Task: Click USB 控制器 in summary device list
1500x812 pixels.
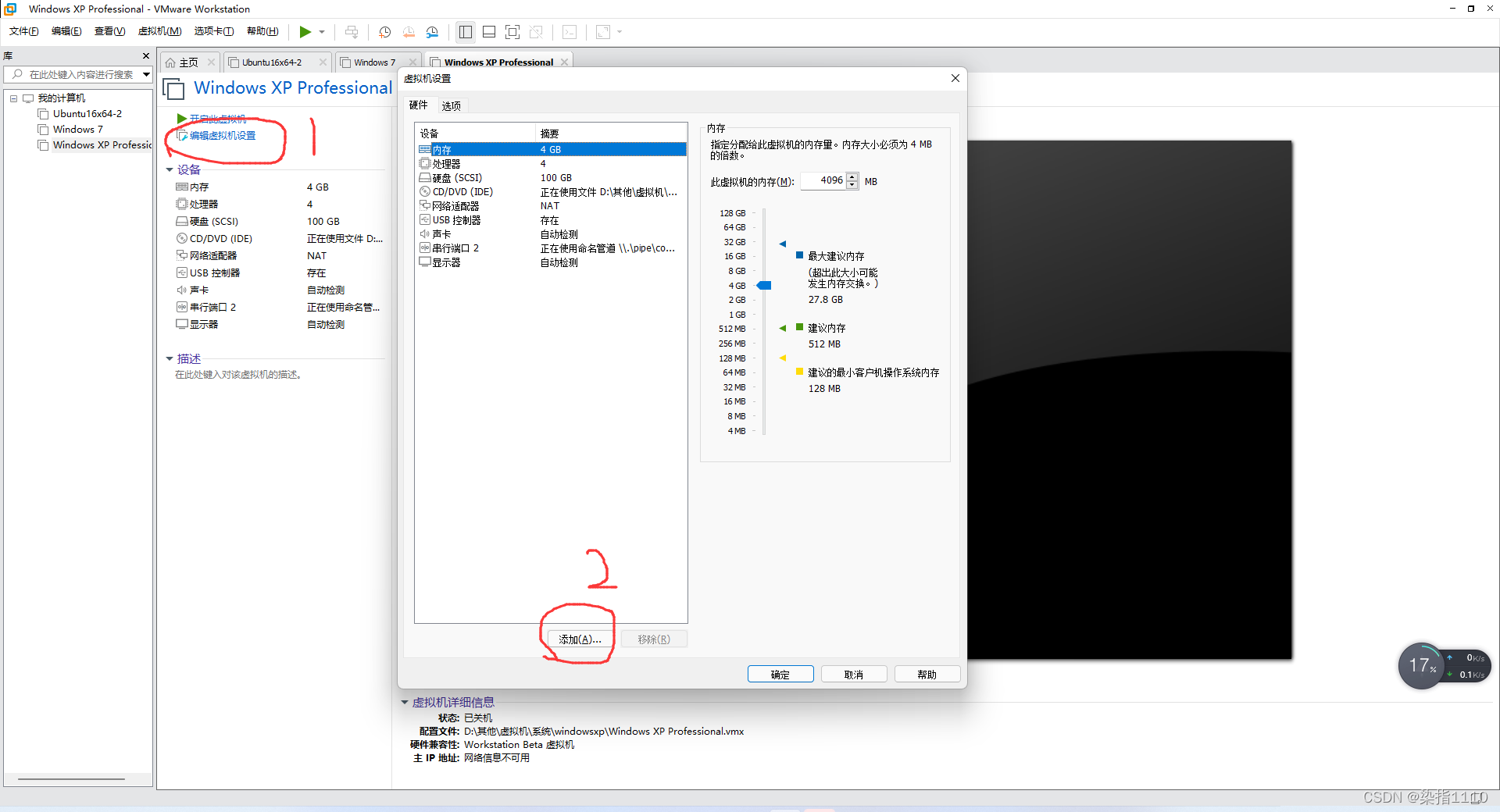Action: coord(214,273)
